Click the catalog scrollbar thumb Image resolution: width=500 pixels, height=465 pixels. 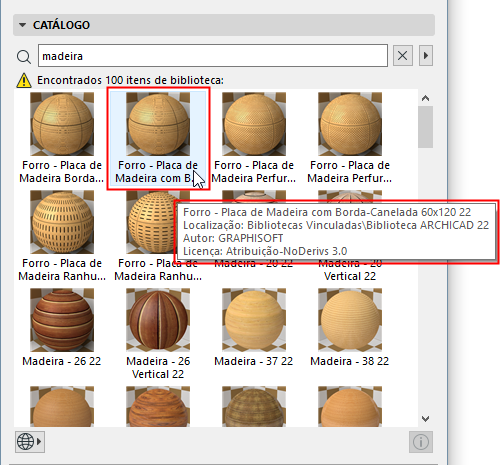click(x=425, y=127)
